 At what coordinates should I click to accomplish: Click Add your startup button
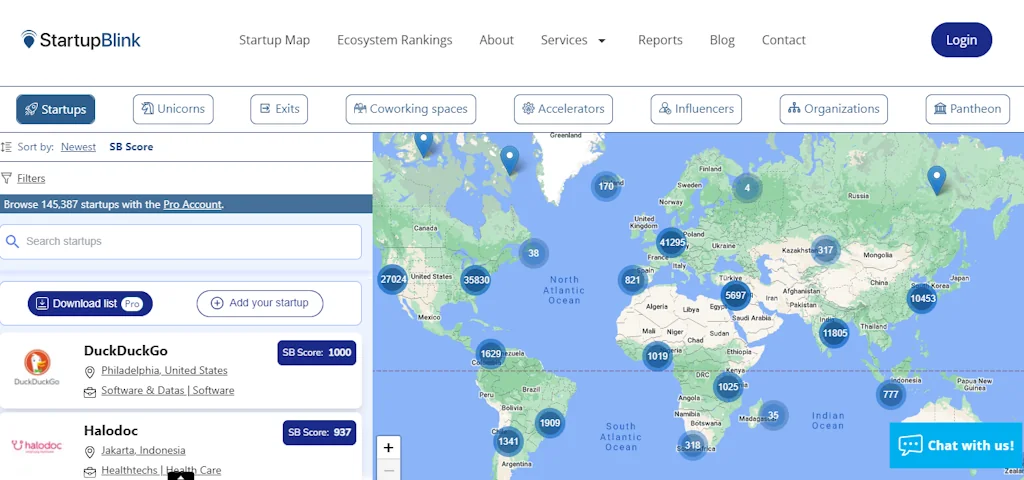[x=260, y=304]
